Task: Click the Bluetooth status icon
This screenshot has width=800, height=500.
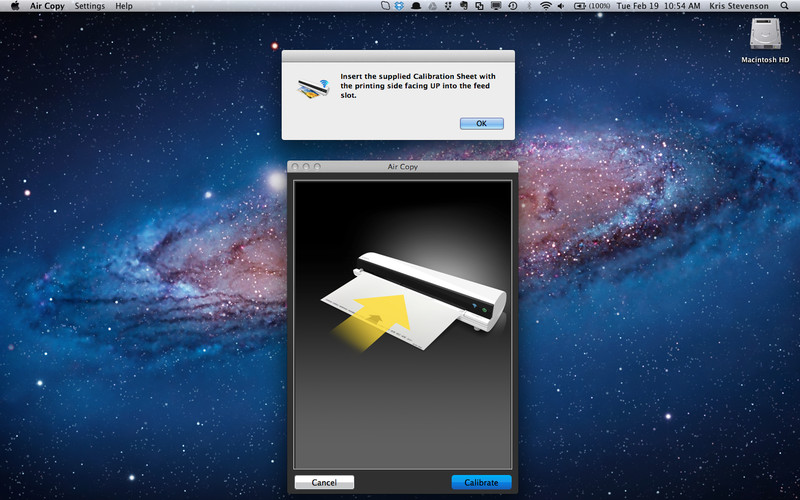Action: coord(529,6)
